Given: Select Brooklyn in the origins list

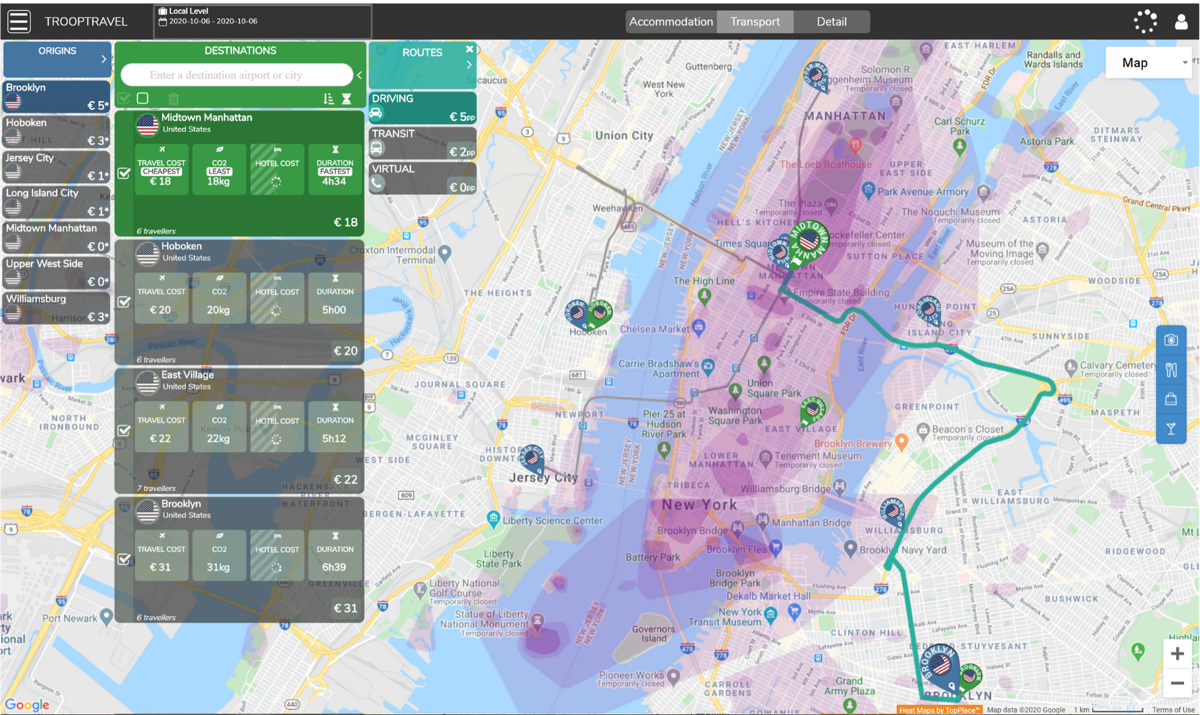Looking at the screenshot, I should (56, 97).
